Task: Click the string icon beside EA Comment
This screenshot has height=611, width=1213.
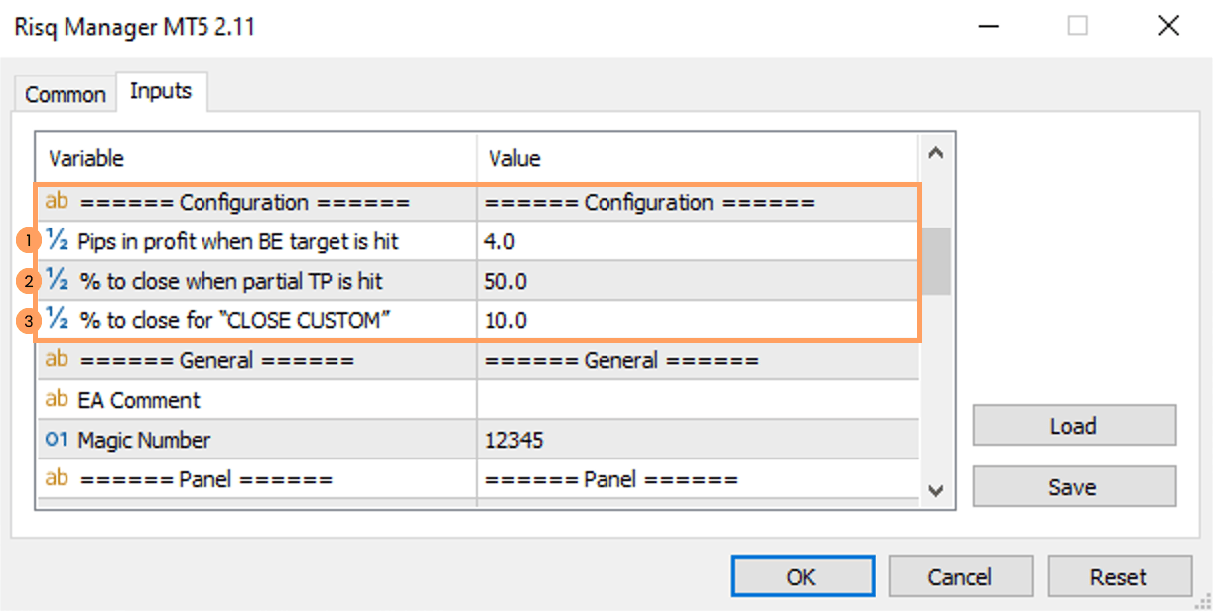Action: tap(57, 400)
